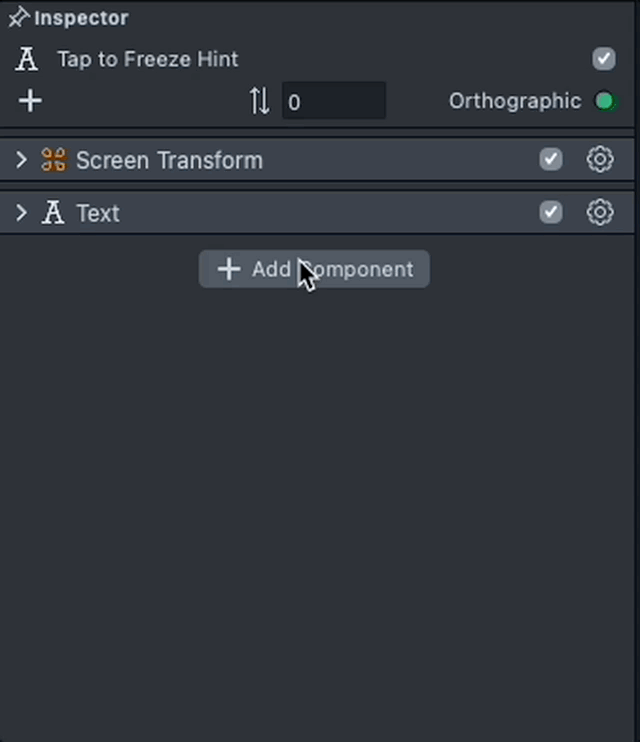This screenshot has height=742, width=640.
Task: Click the up-down arrows render order icon
Action: (259, 101)
